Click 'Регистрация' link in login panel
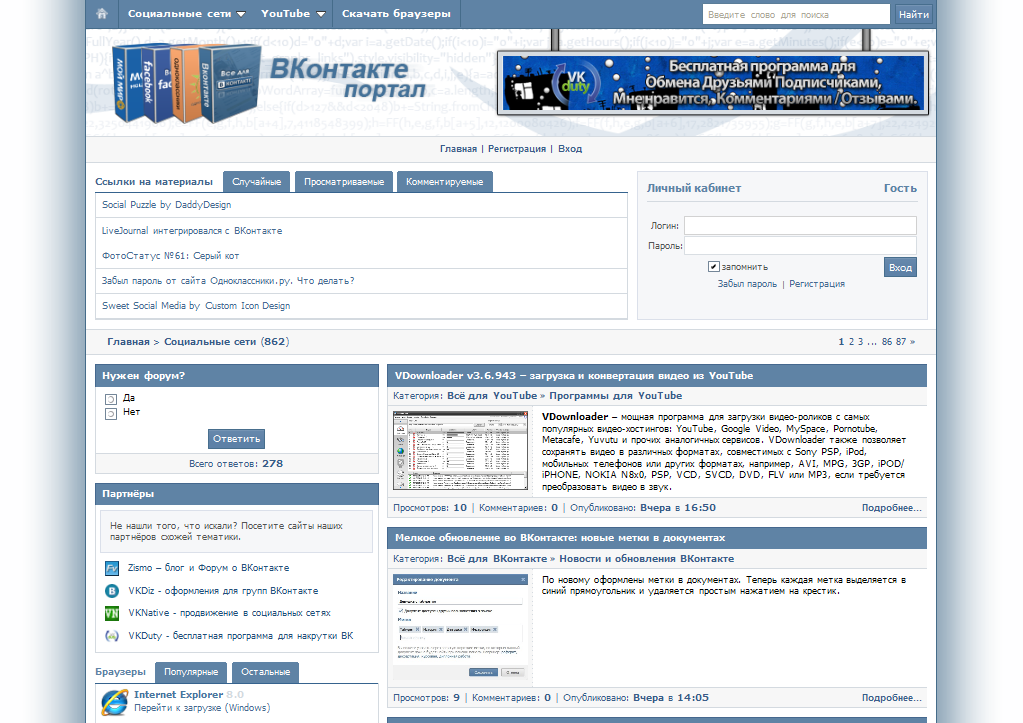The width and height of the screenshot is (1023, 723). coord(817,284)
